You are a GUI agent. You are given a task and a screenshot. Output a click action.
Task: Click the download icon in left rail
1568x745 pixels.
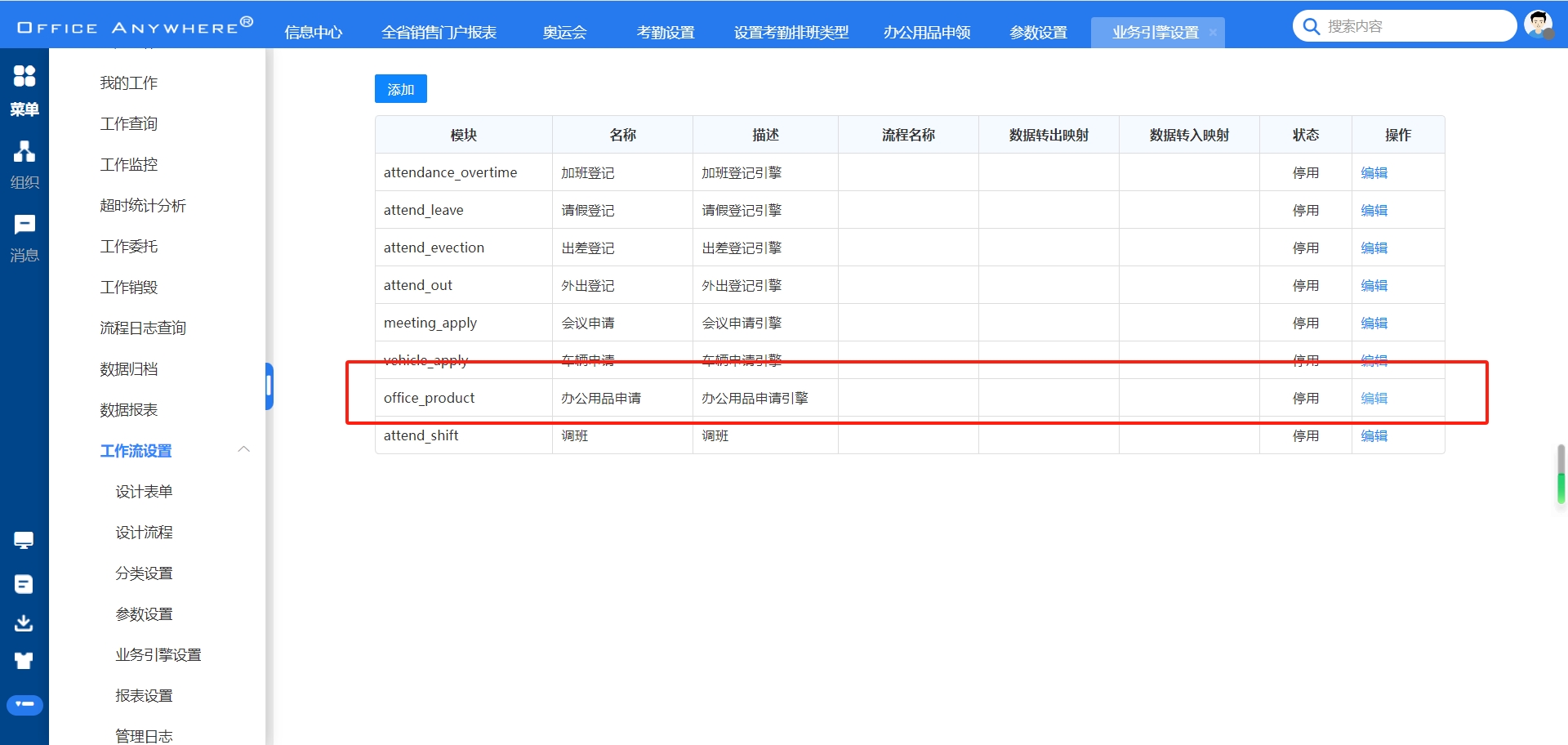tap(24, 623)
